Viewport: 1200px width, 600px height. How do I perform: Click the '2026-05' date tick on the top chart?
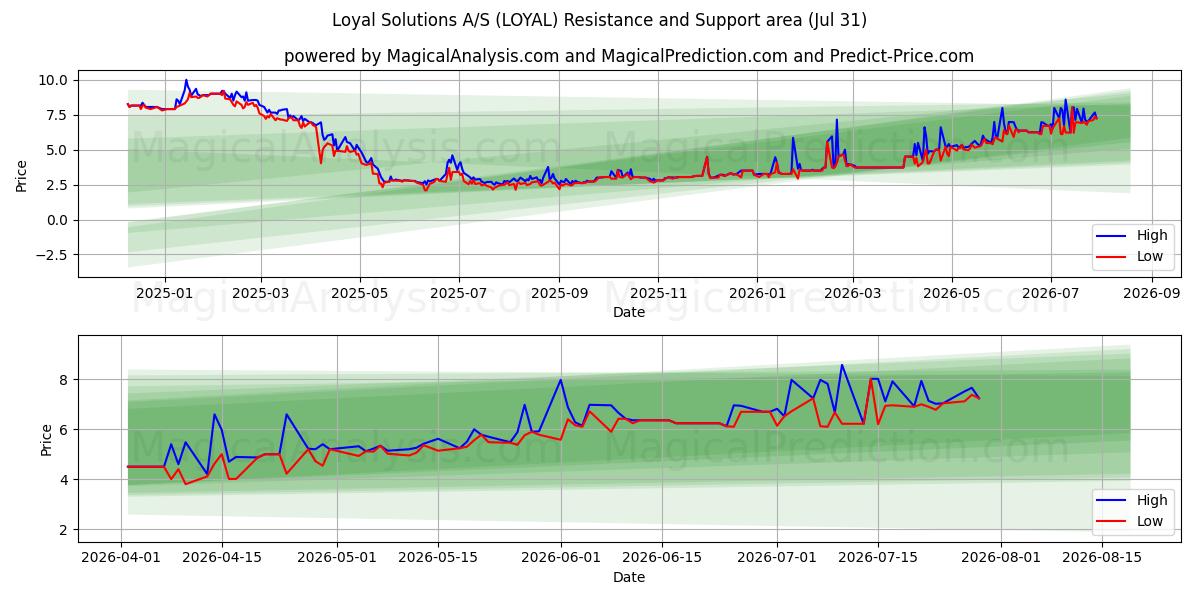tap(951, 294)
